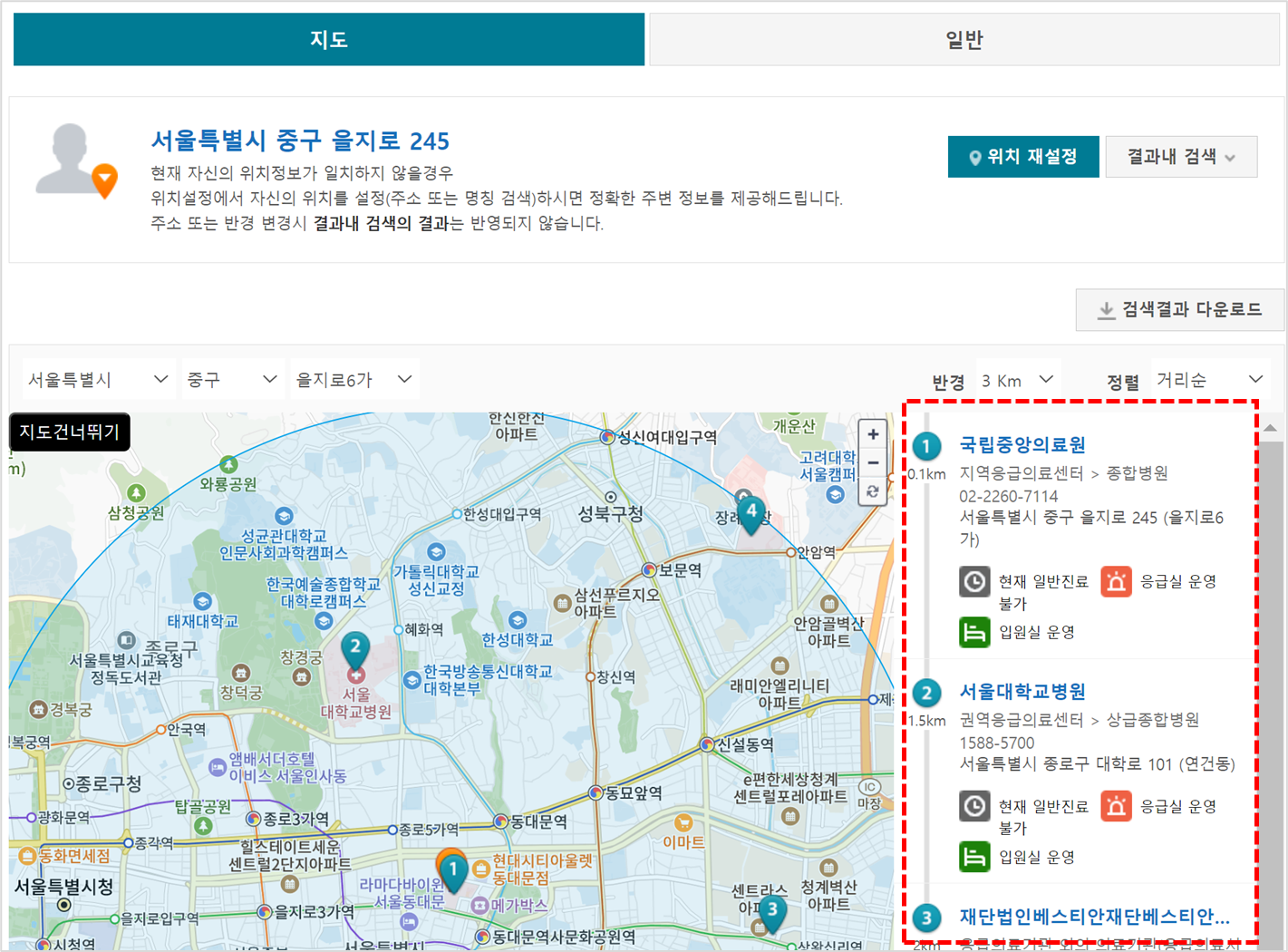Image resolution: width=1288 pixels, height=952 pixels.
Task: Open 국립중앙의료원 hospital link
Action: (1022, 444)
